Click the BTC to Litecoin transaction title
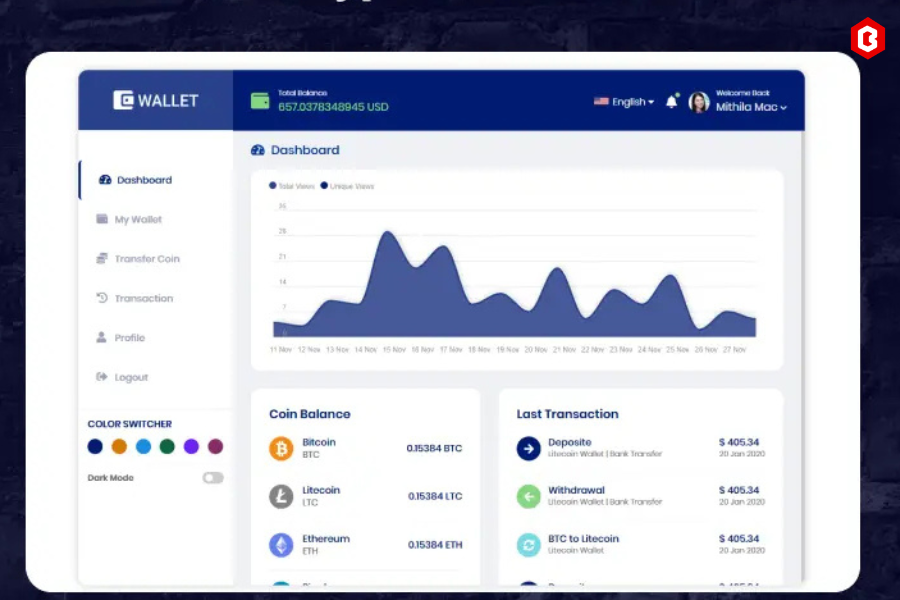 [583, 539]
